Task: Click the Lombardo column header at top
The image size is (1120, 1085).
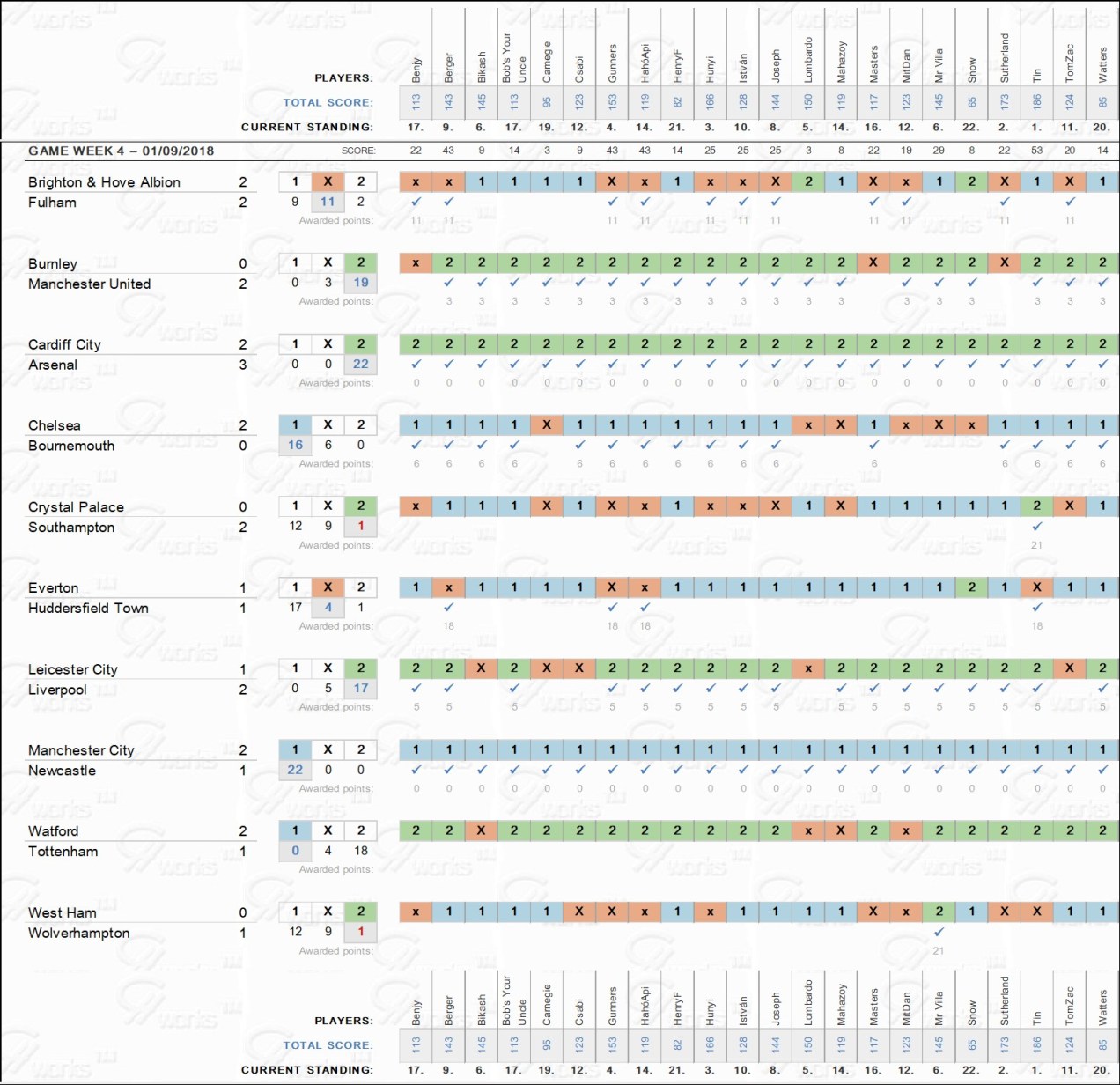Action: click(808, 60)
